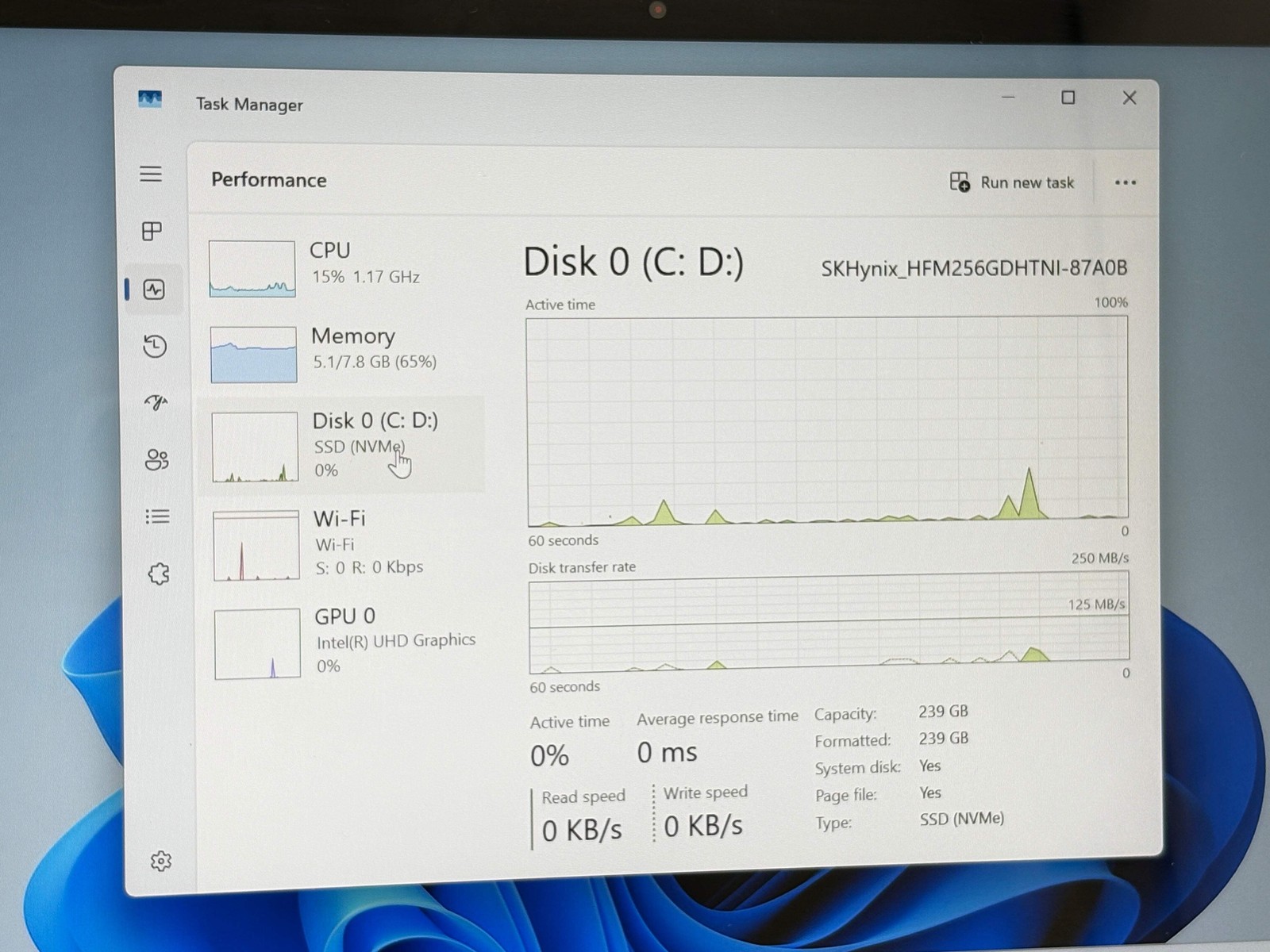Screen dimensions: 1270x952
Task: Click the Formatted 239 GB value
Action: pyautogui.click(x=943, y=739)
